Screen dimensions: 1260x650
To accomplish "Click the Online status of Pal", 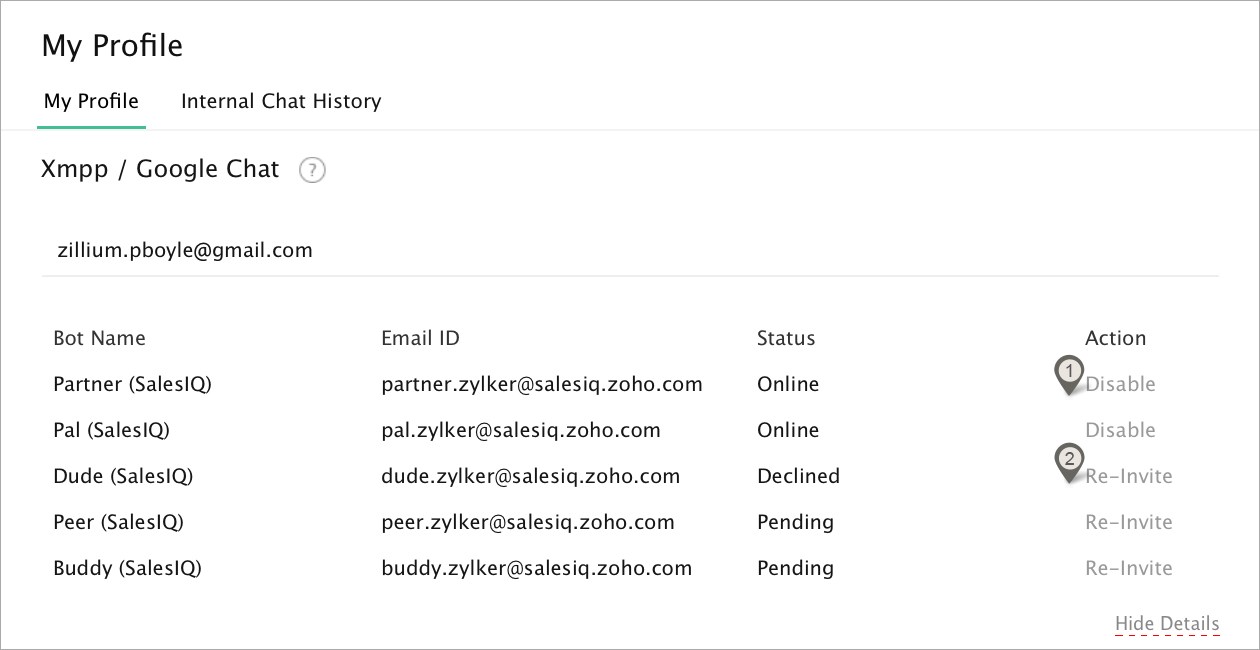I will [788, 430].
